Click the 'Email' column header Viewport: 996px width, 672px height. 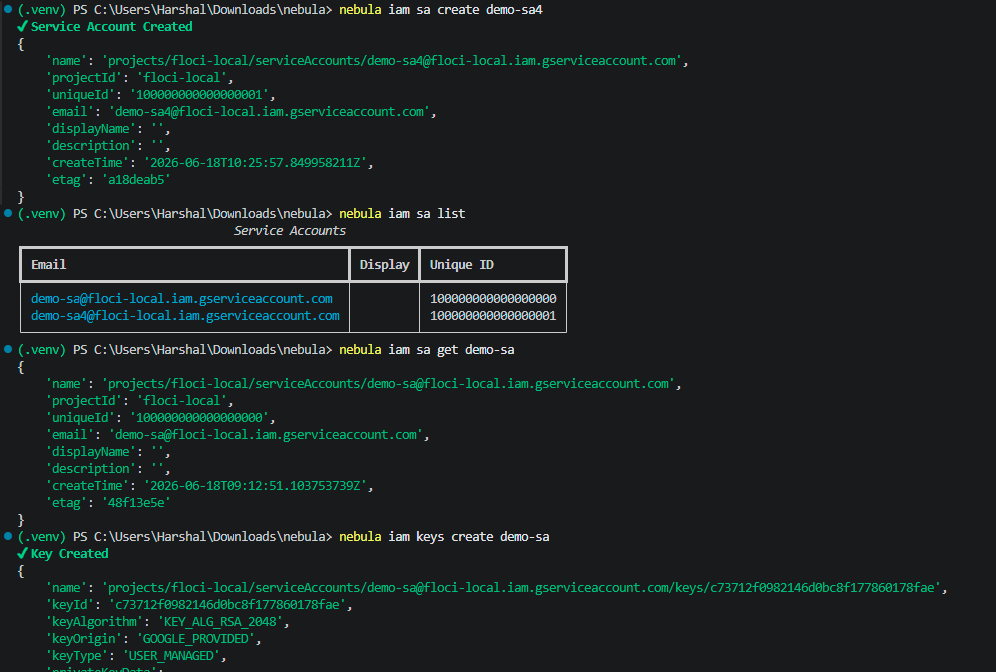[x=48, y=264]
